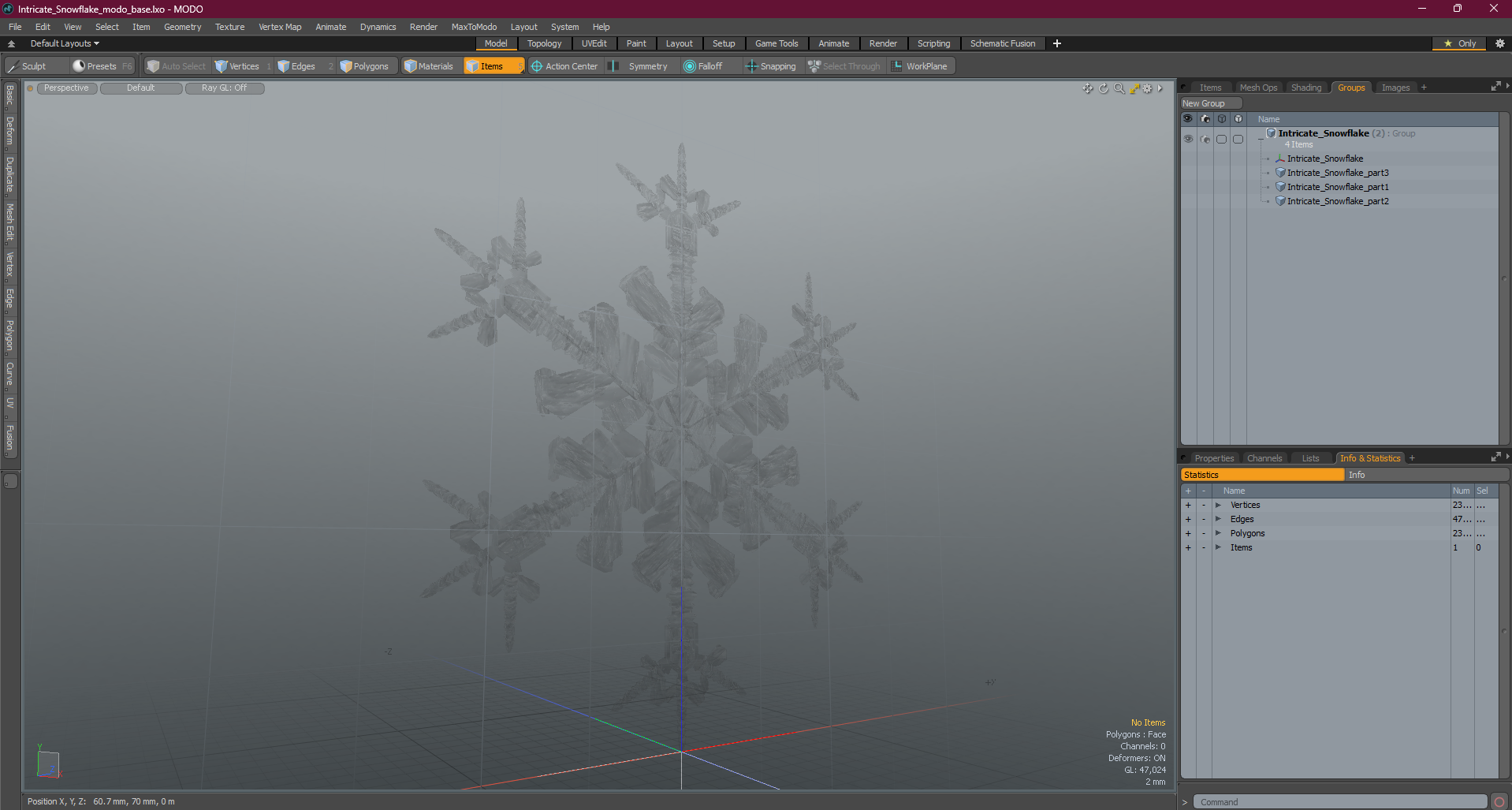The width and height of the screenshot is (1512, 810).
Task: Open the Action Center options
Action: point(564,66)
